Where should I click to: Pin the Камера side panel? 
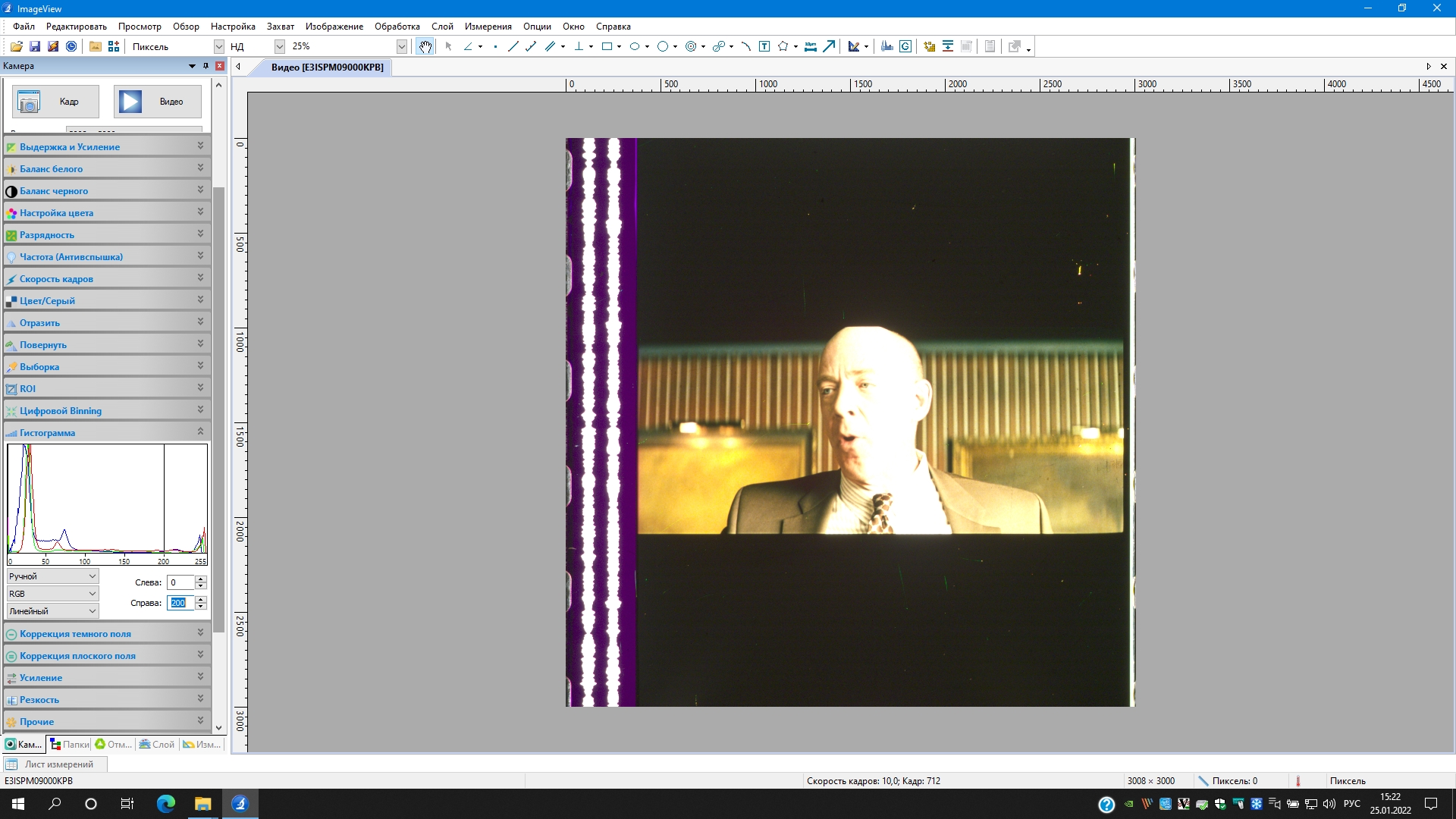206,66
